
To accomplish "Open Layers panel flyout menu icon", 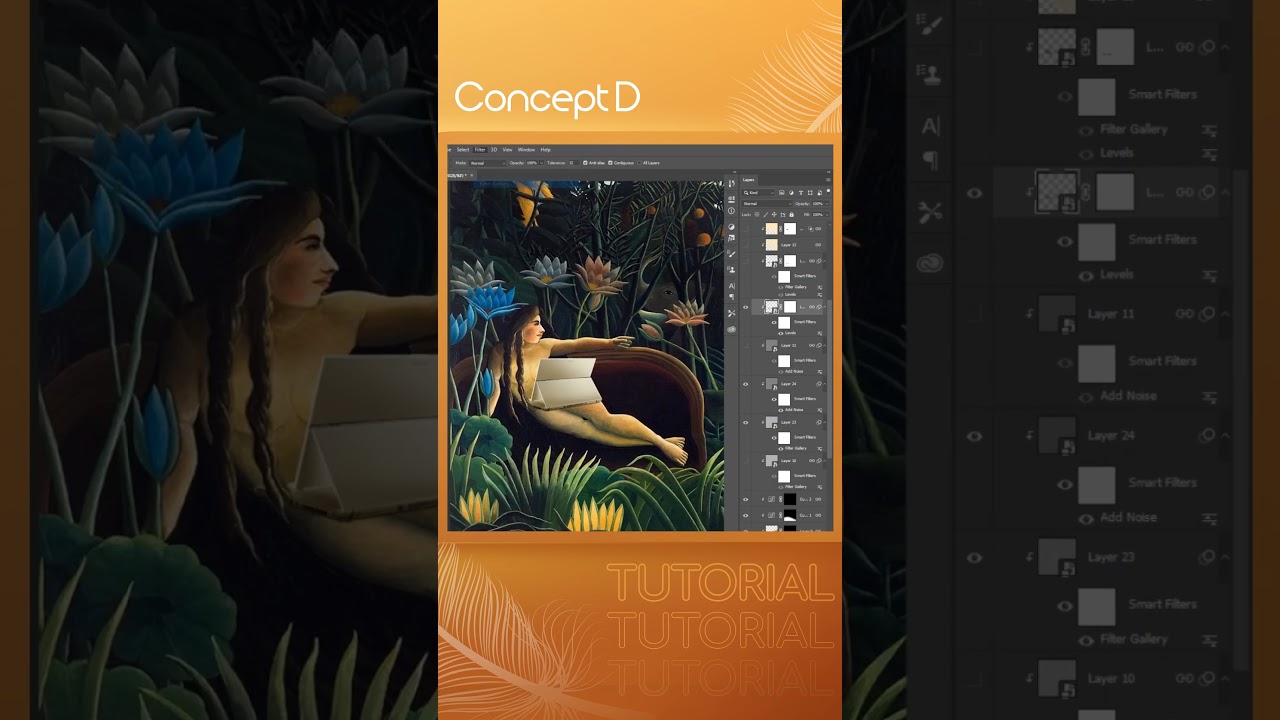I will [x=828, y=180].
